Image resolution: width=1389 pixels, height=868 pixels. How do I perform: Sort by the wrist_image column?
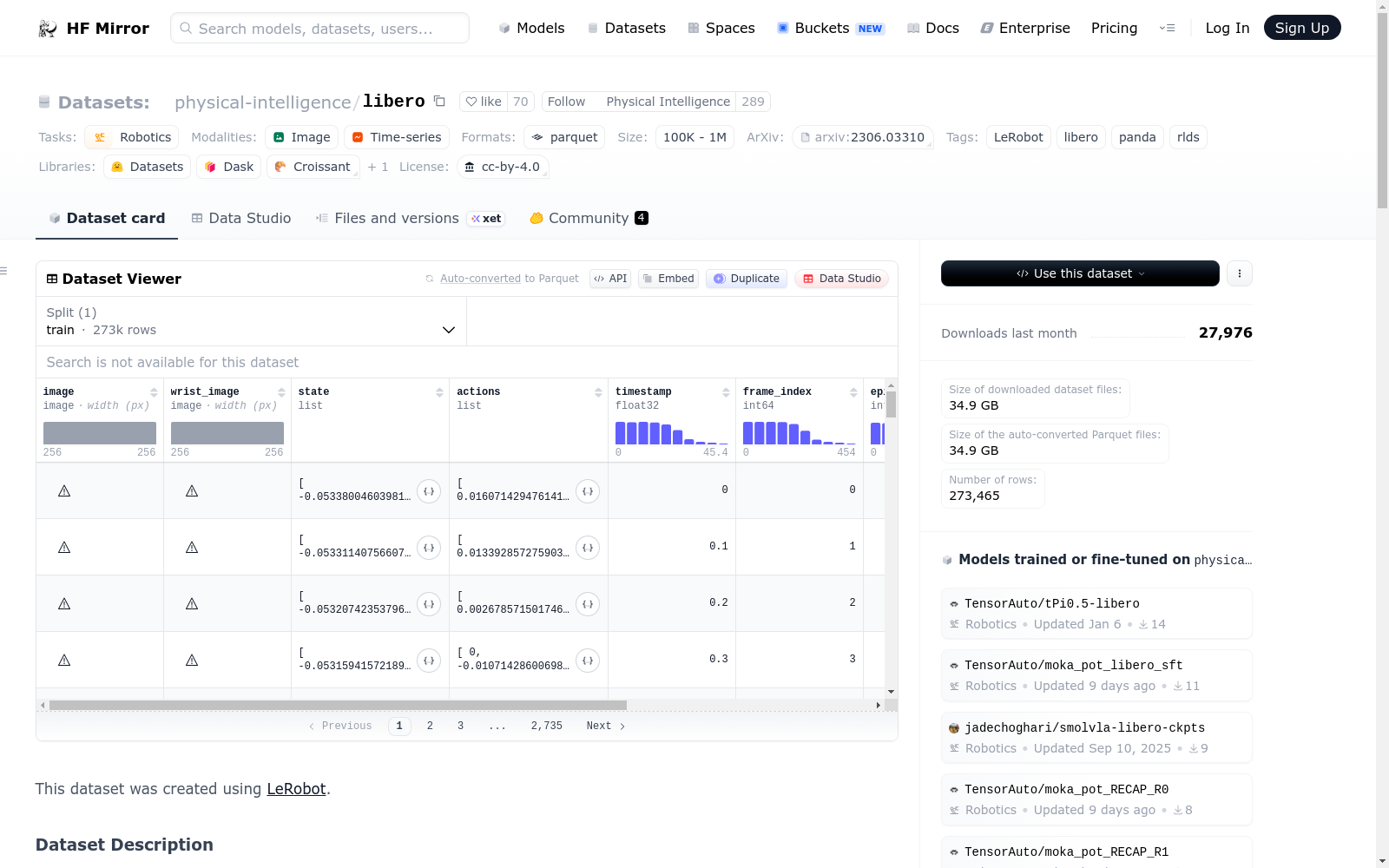[281, 392]
